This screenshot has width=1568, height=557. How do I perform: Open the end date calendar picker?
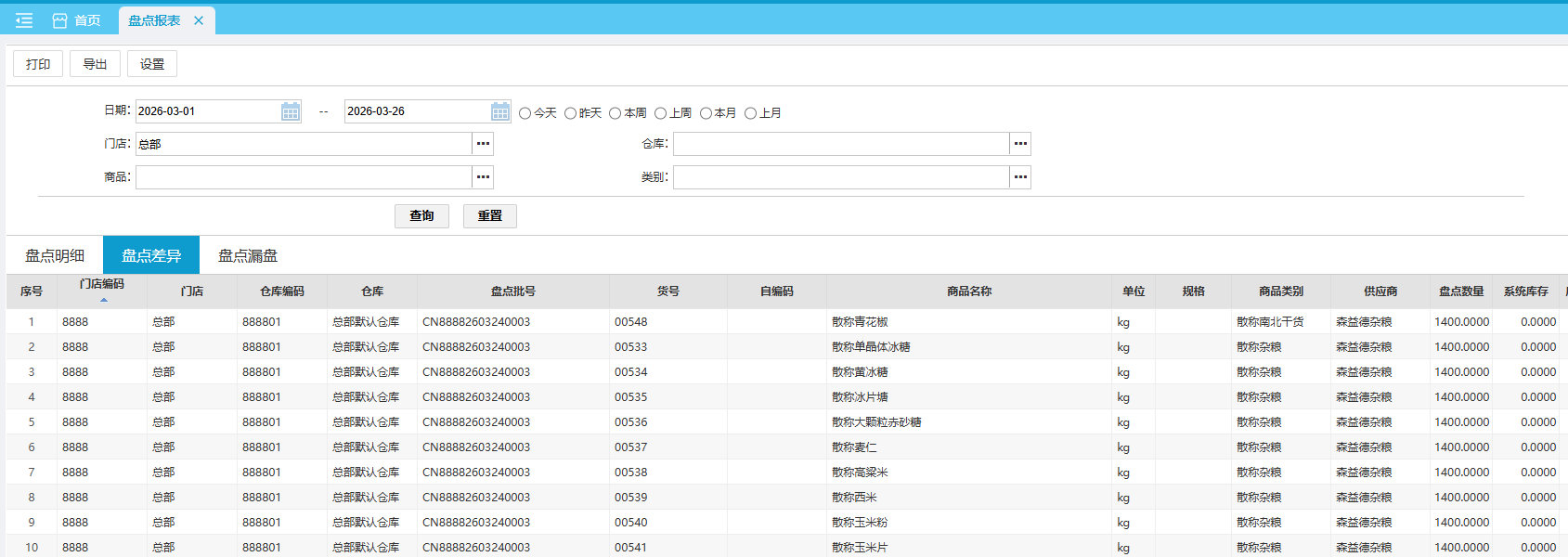500,111
